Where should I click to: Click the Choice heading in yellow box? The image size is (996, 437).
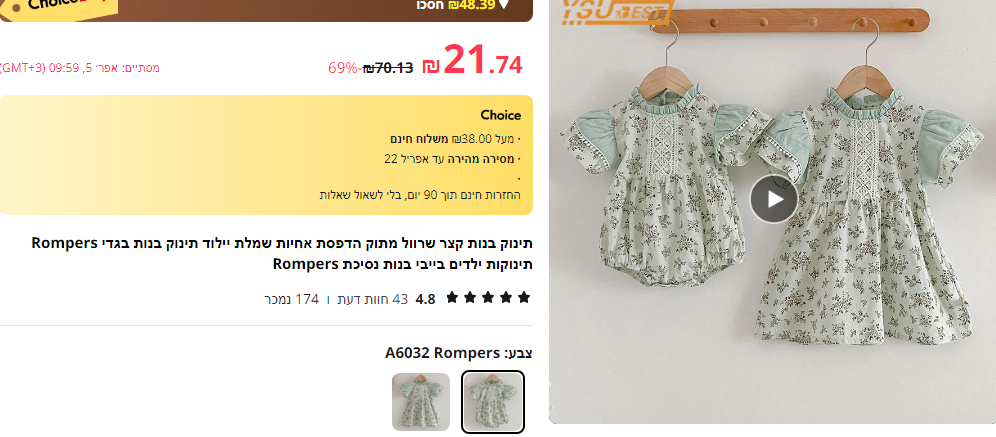click(501, 115)
